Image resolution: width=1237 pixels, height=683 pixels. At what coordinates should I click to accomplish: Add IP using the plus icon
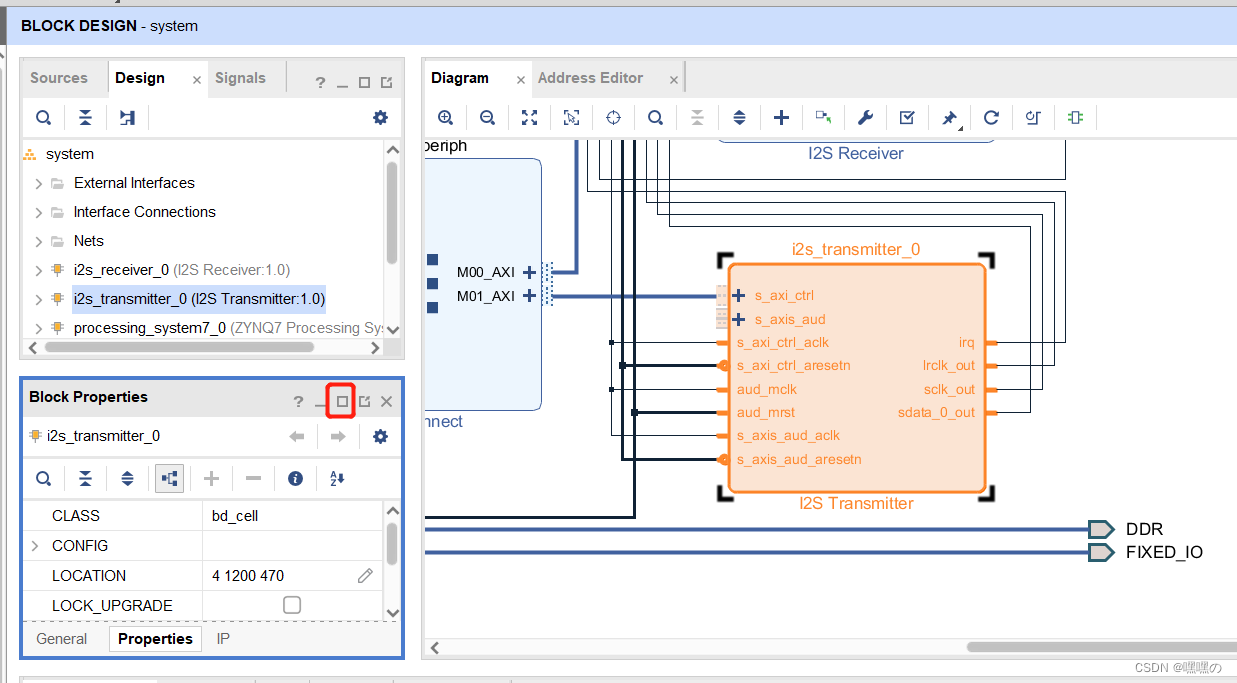click(781, 117)
